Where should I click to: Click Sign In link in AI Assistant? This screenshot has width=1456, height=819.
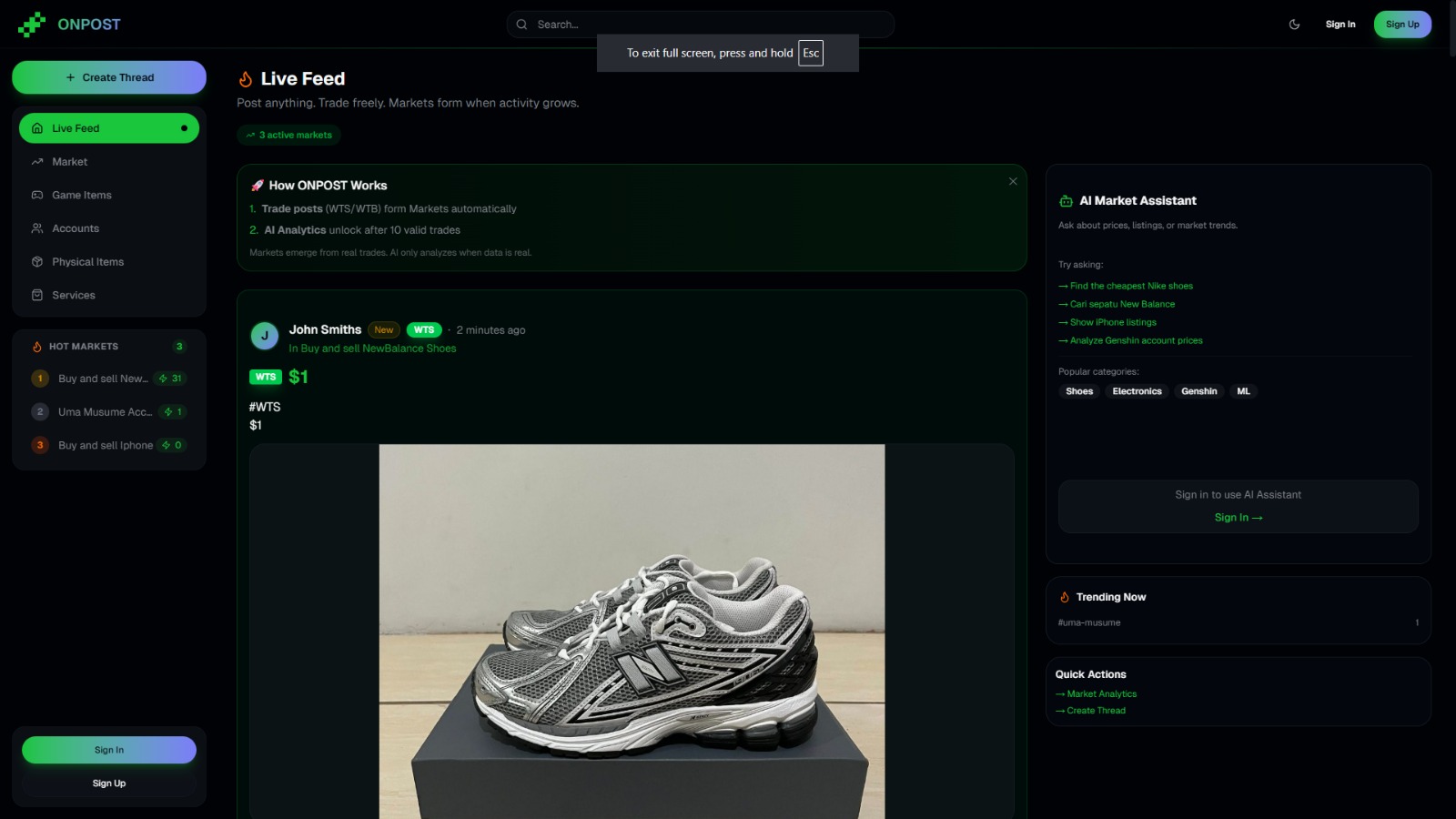click(x=1239, y=518)
